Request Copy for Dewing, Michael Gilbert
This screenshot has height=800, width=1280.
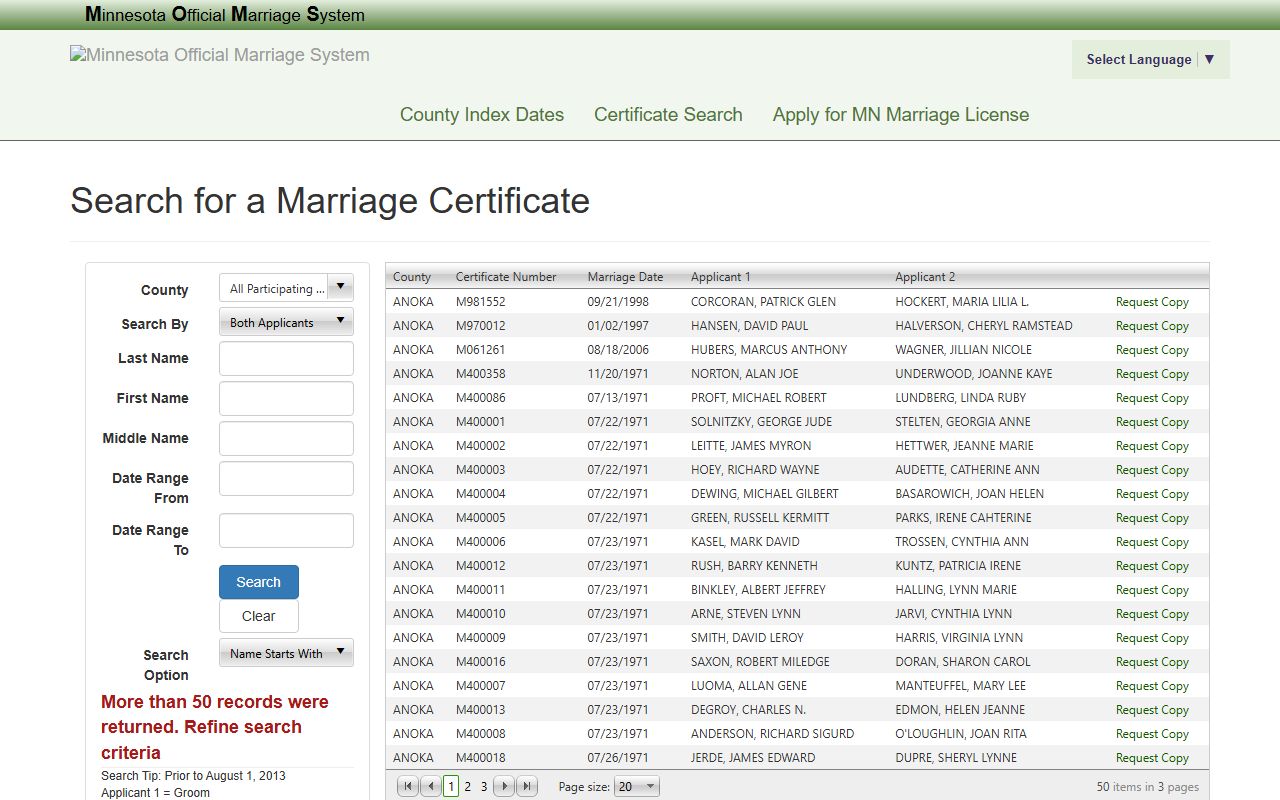point(1152,494)
